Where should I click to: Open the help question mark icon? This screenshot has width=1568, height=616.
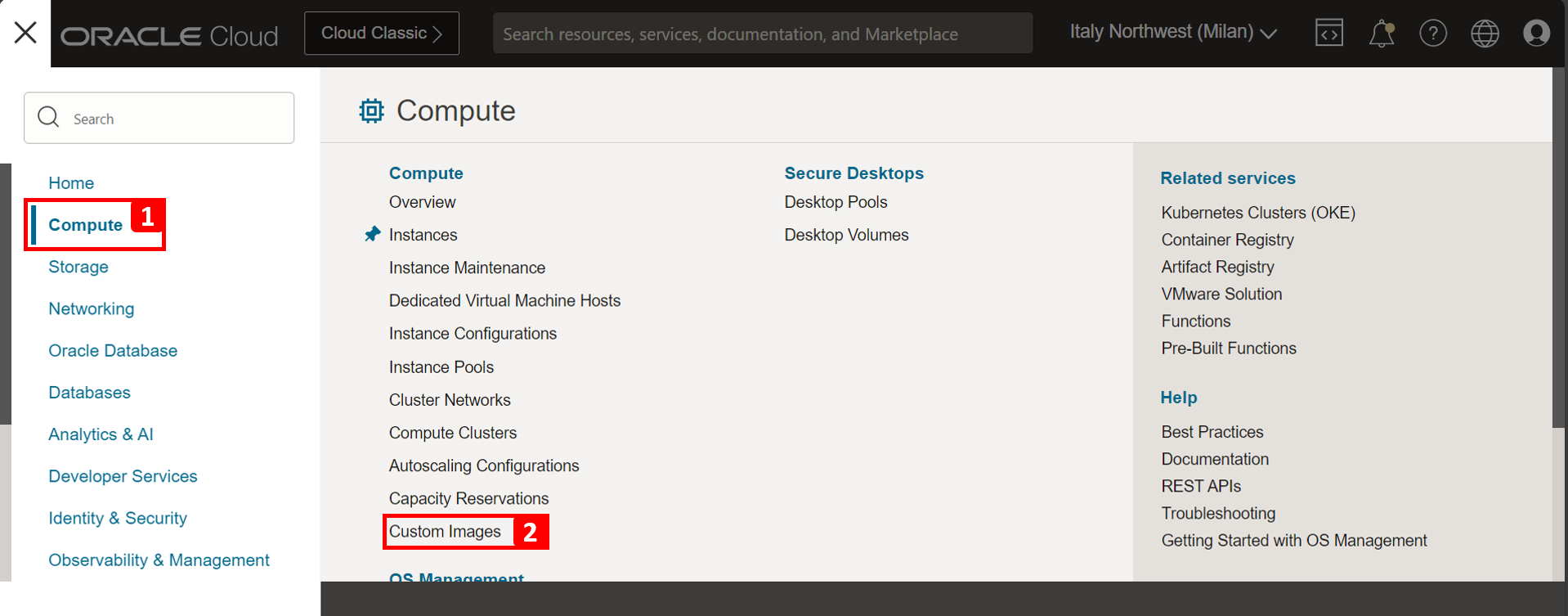click(1433, 33)
